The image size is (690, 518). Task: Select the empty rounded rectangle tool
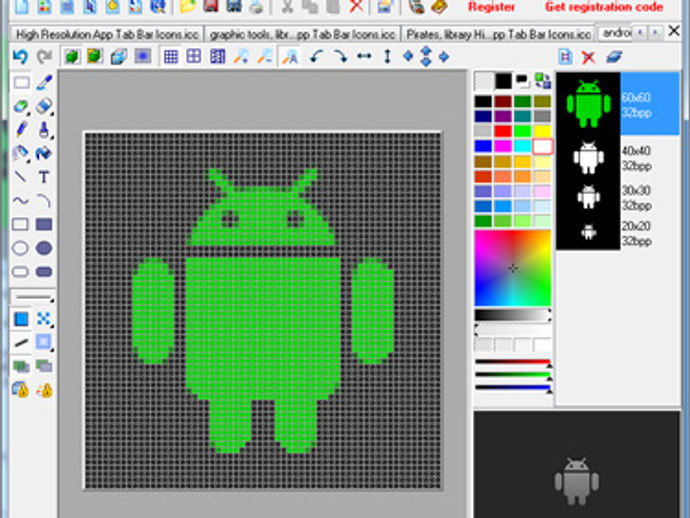point(20,272)
